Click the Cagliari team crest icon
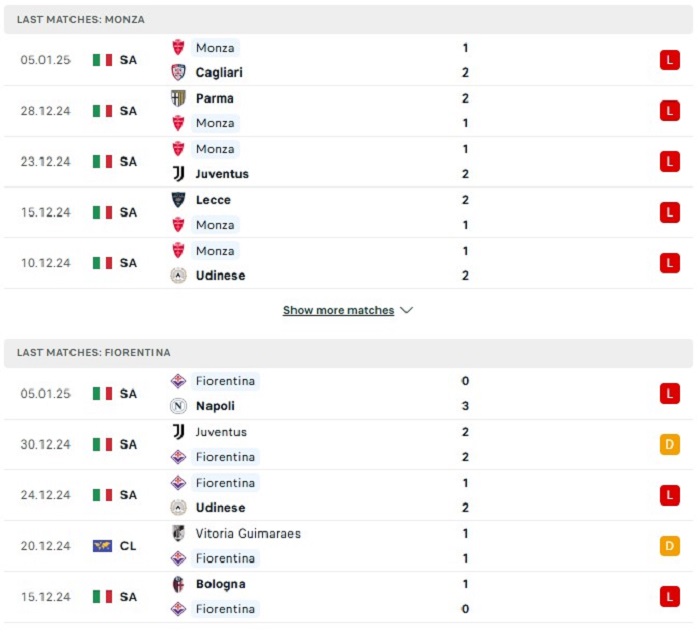The image size is (700, 634). (178, 72)
